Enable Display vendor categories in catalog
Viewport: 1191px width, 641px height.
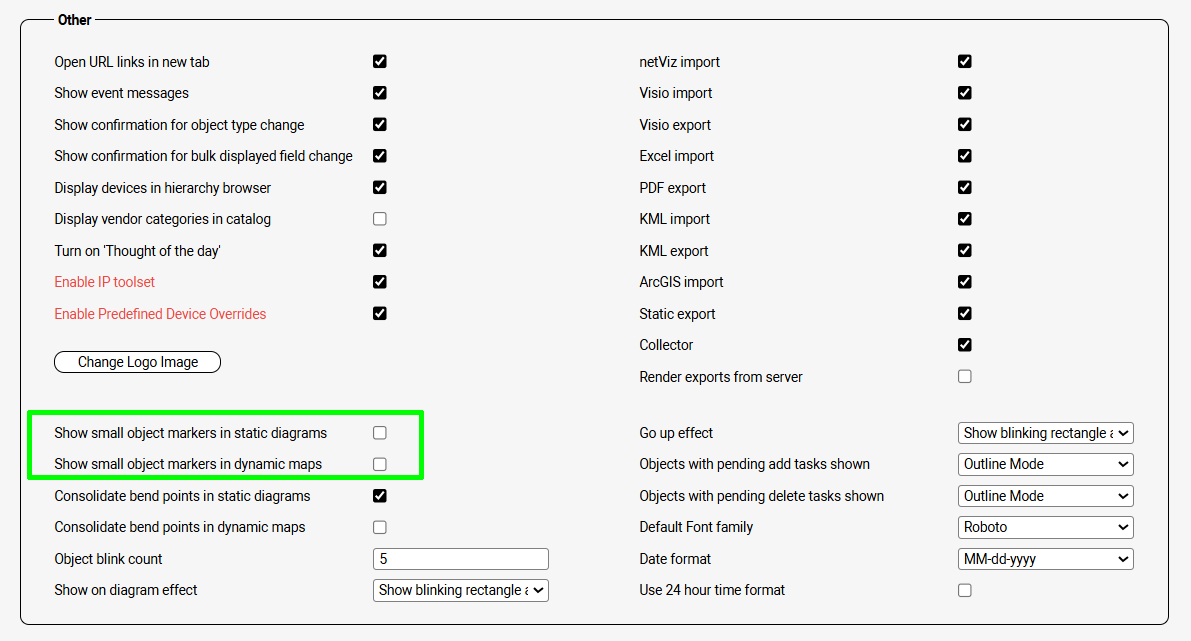[380, 219]
